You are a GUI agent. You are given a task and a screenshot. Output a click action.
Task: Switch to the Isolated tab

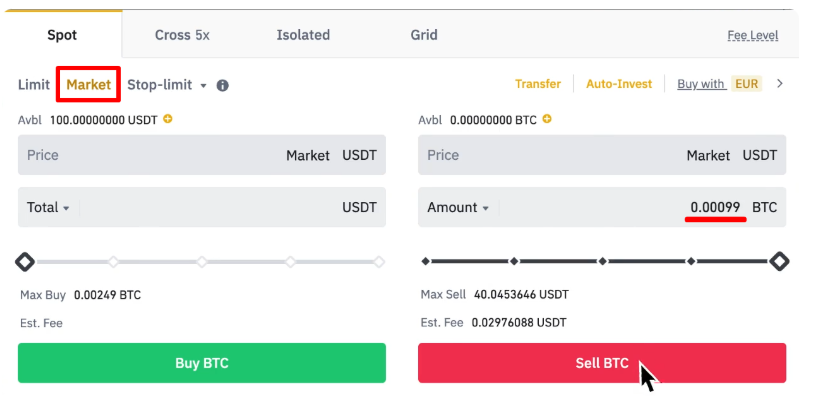coord(303,35)
